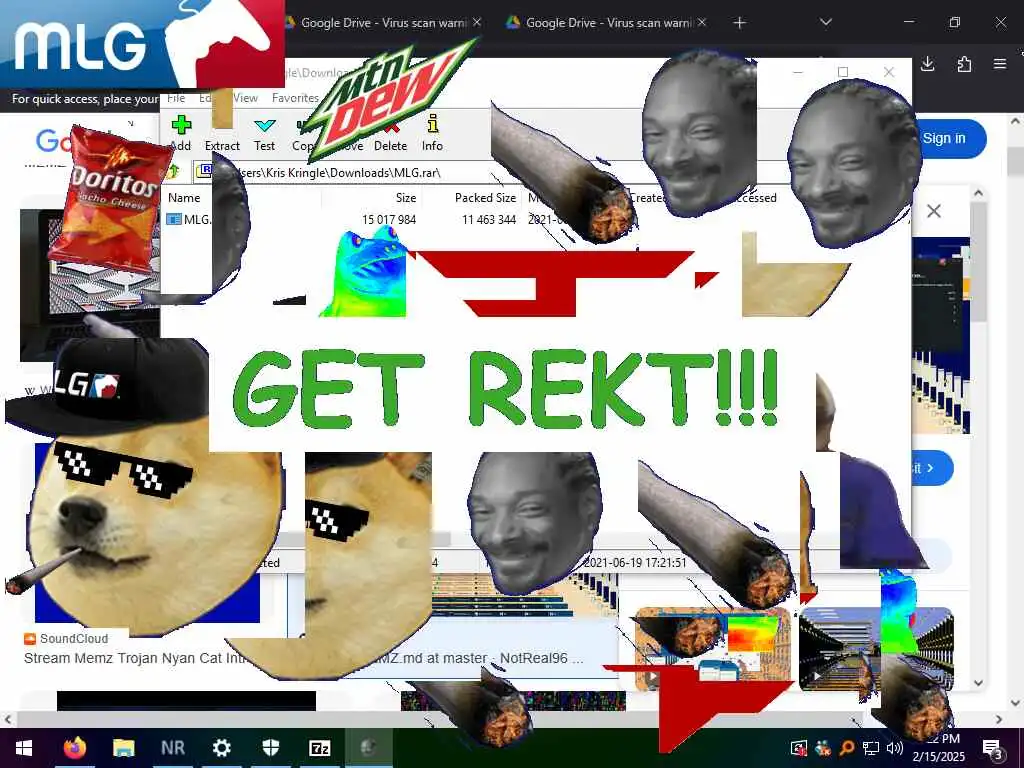
Task: Switch to the first Google Drive Virus scan tab
Action: pos(384,23)
